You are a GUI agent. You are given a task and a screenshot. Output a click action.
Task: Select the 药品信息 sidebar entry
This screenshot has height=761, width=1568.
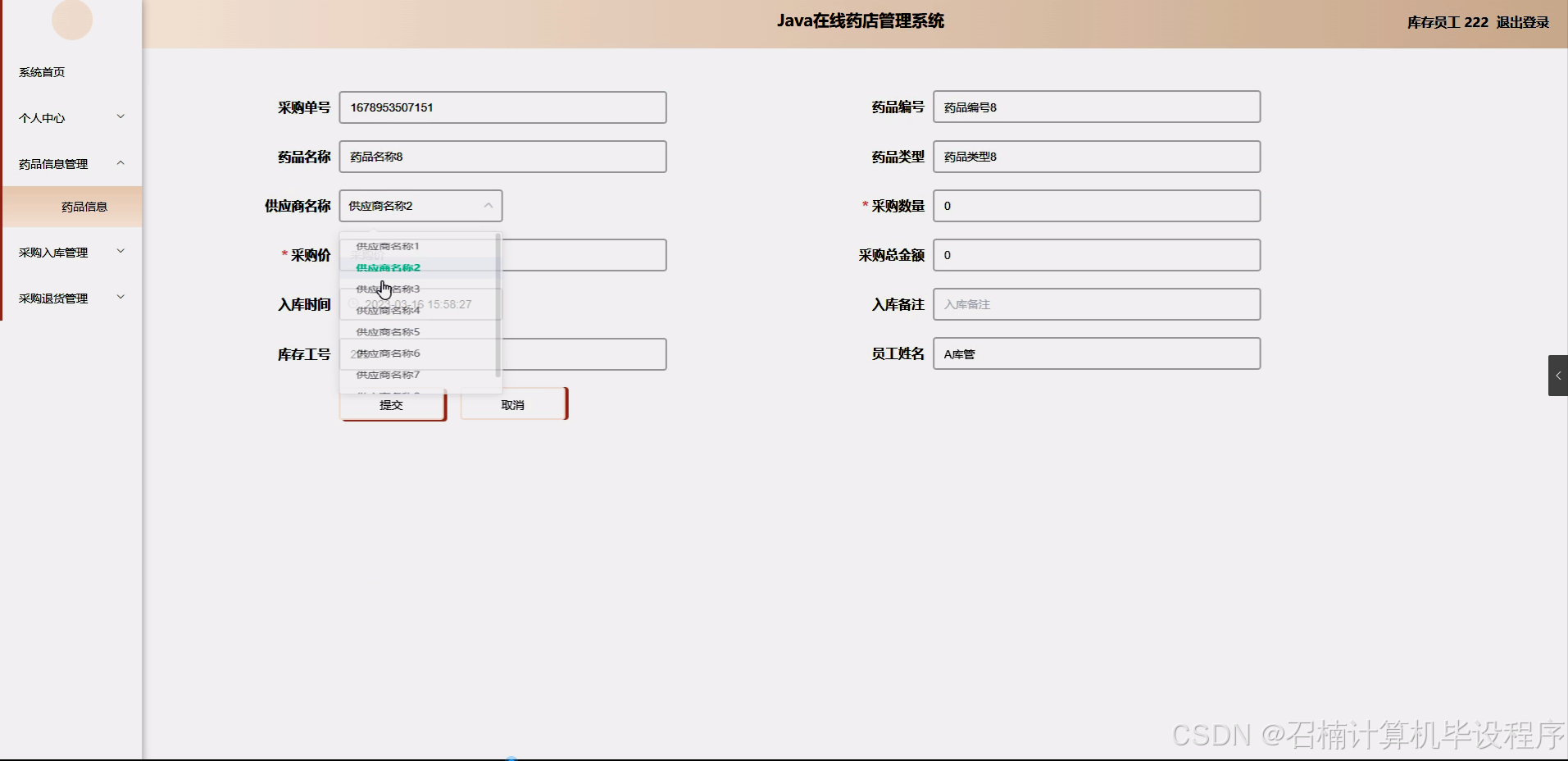84,206
